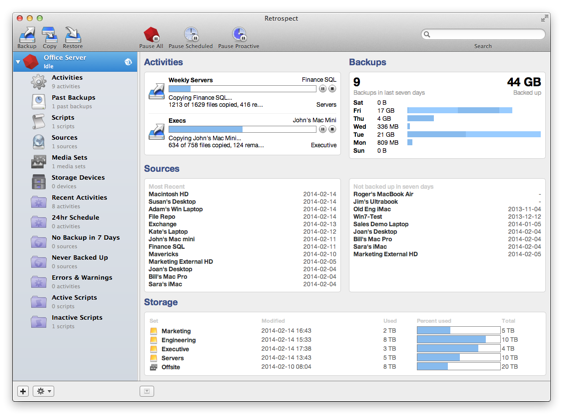Click backup icon of Weekly Servers activity
The image size is (563, 414).
coord(157,91)
